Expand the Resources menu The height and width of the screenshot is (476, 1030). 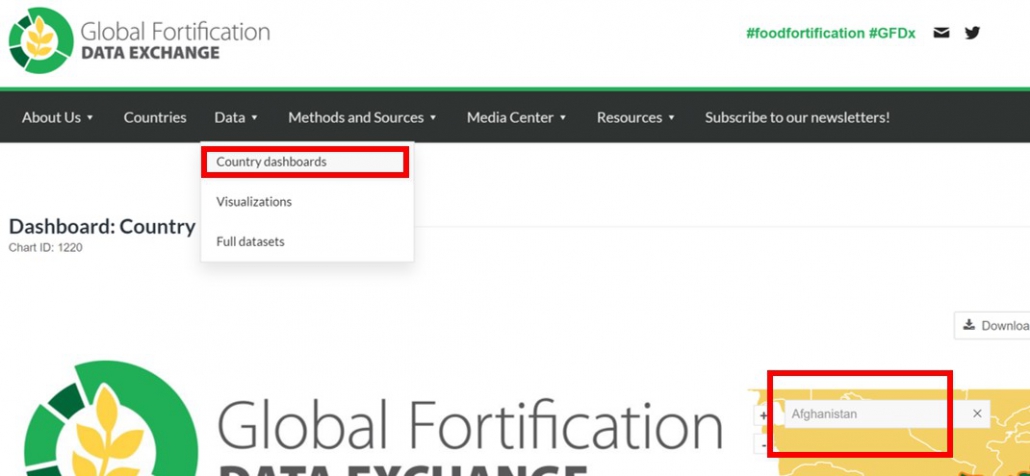point(635,118)
